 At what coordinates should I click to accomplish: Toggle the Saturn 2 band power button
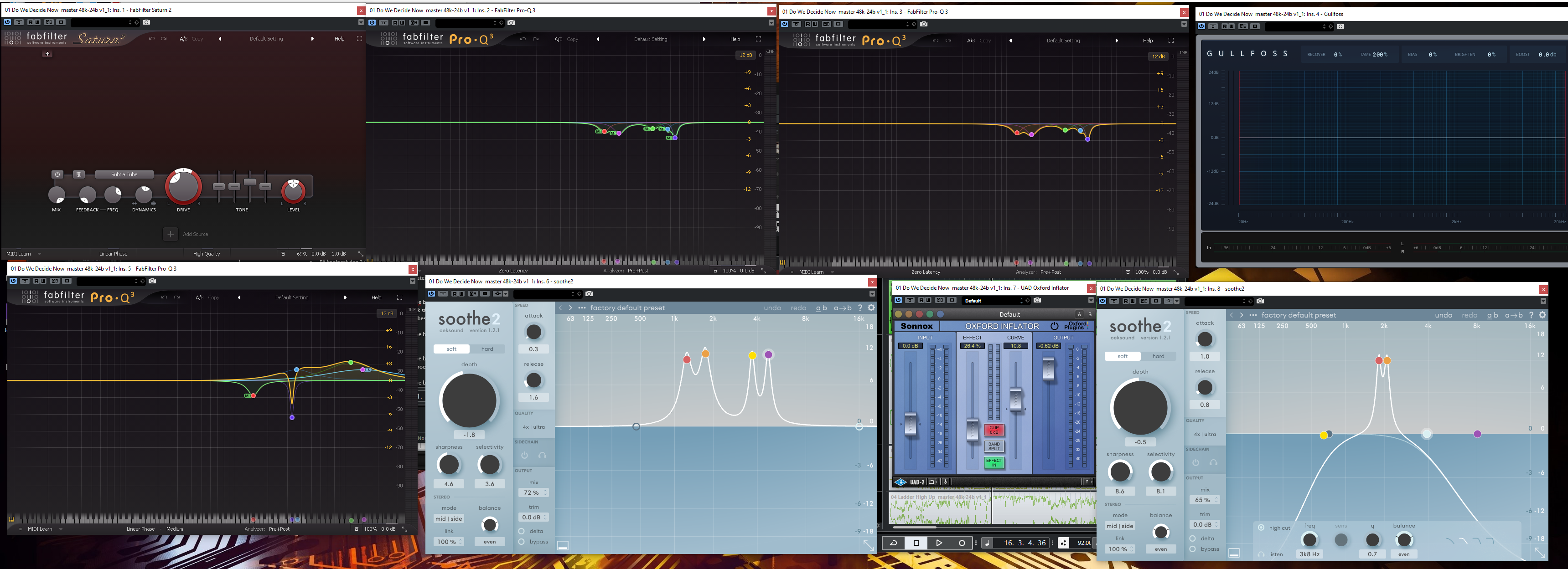pyautogui.click(x=57, y=174)
